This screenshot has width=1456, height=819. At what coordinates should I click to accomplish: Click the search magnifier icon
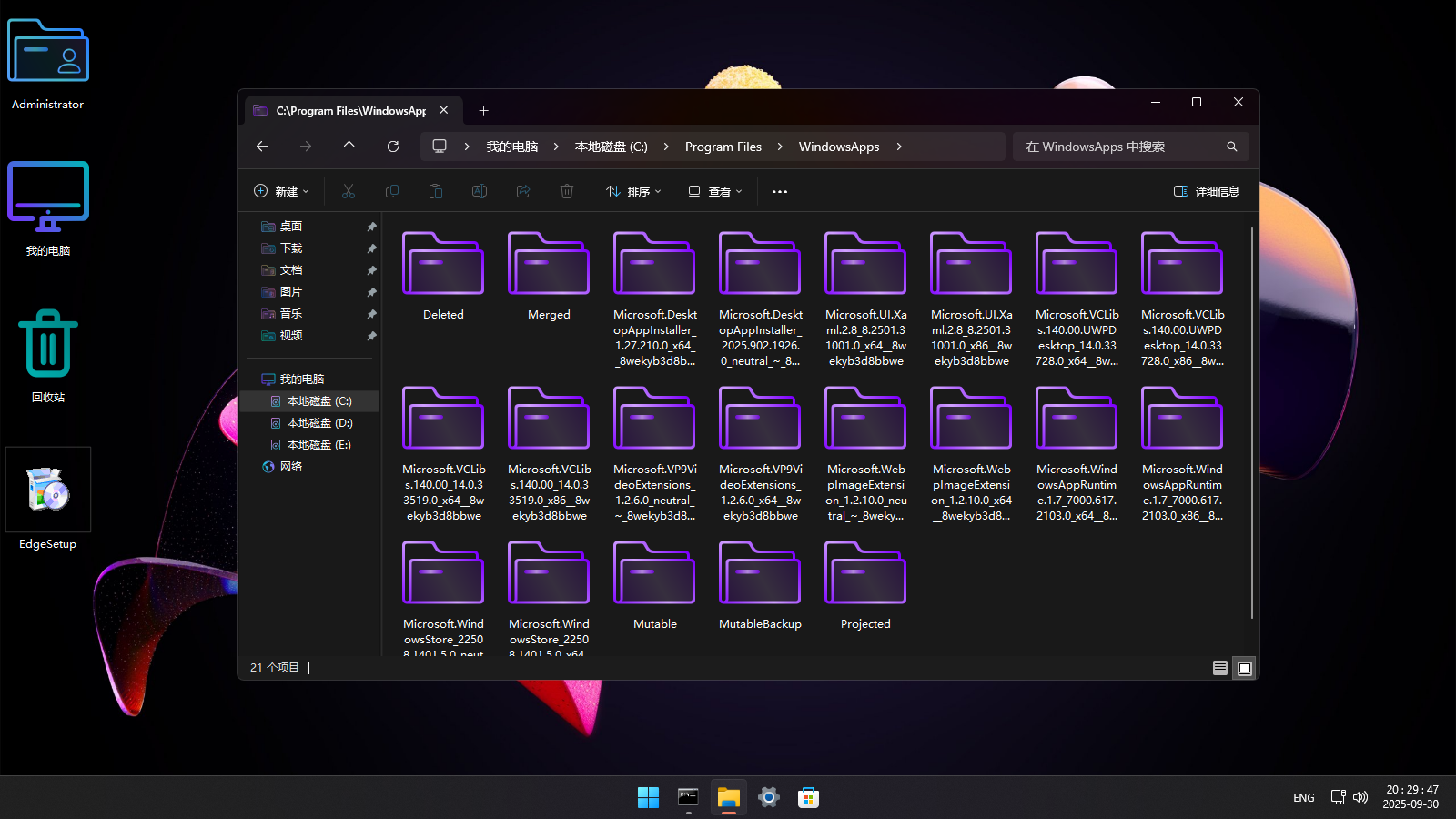pyautogui.click(x=1232, y=147)
